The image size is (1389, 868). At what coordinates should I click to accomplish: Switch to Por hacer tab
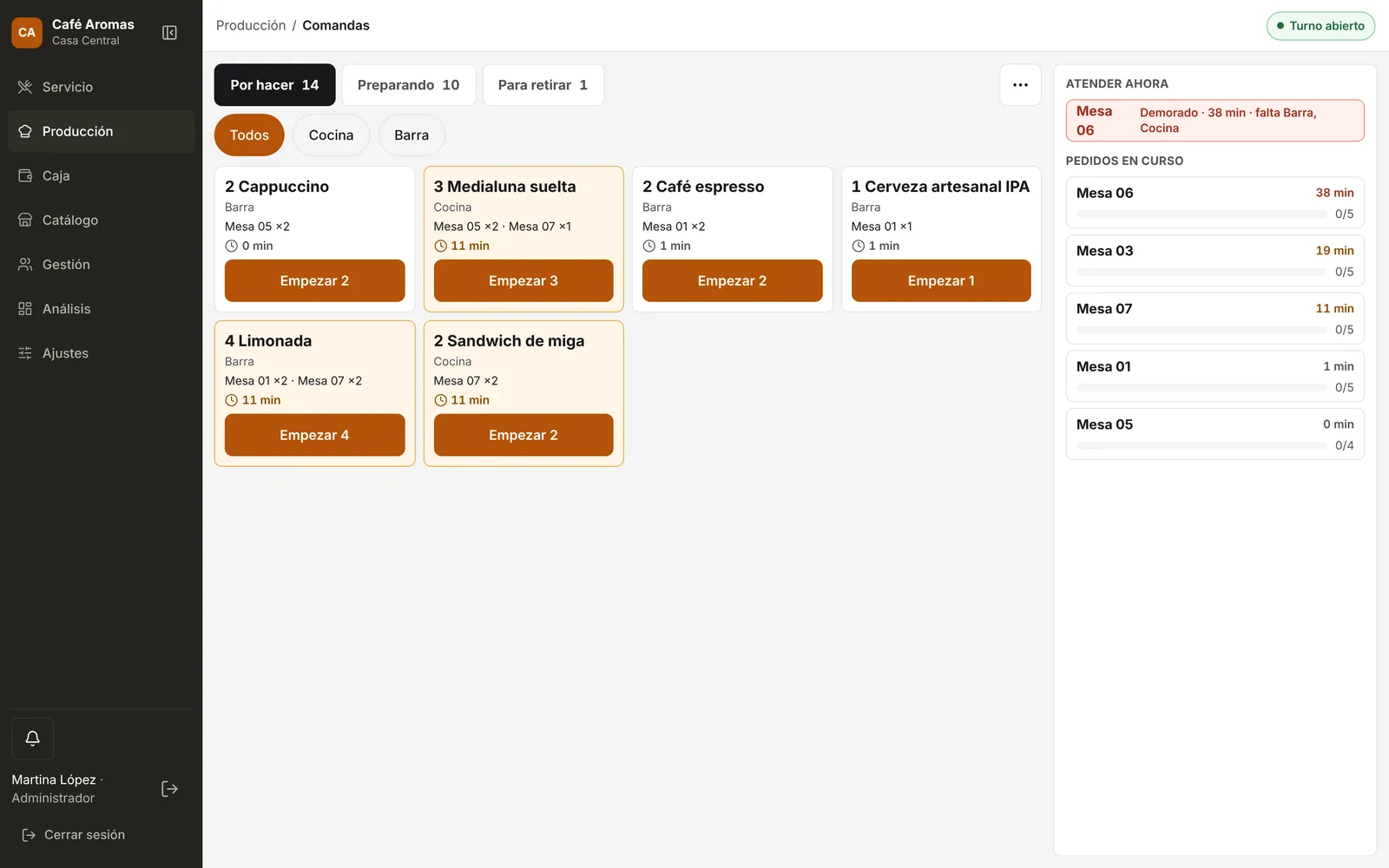(x=274, y=85)
